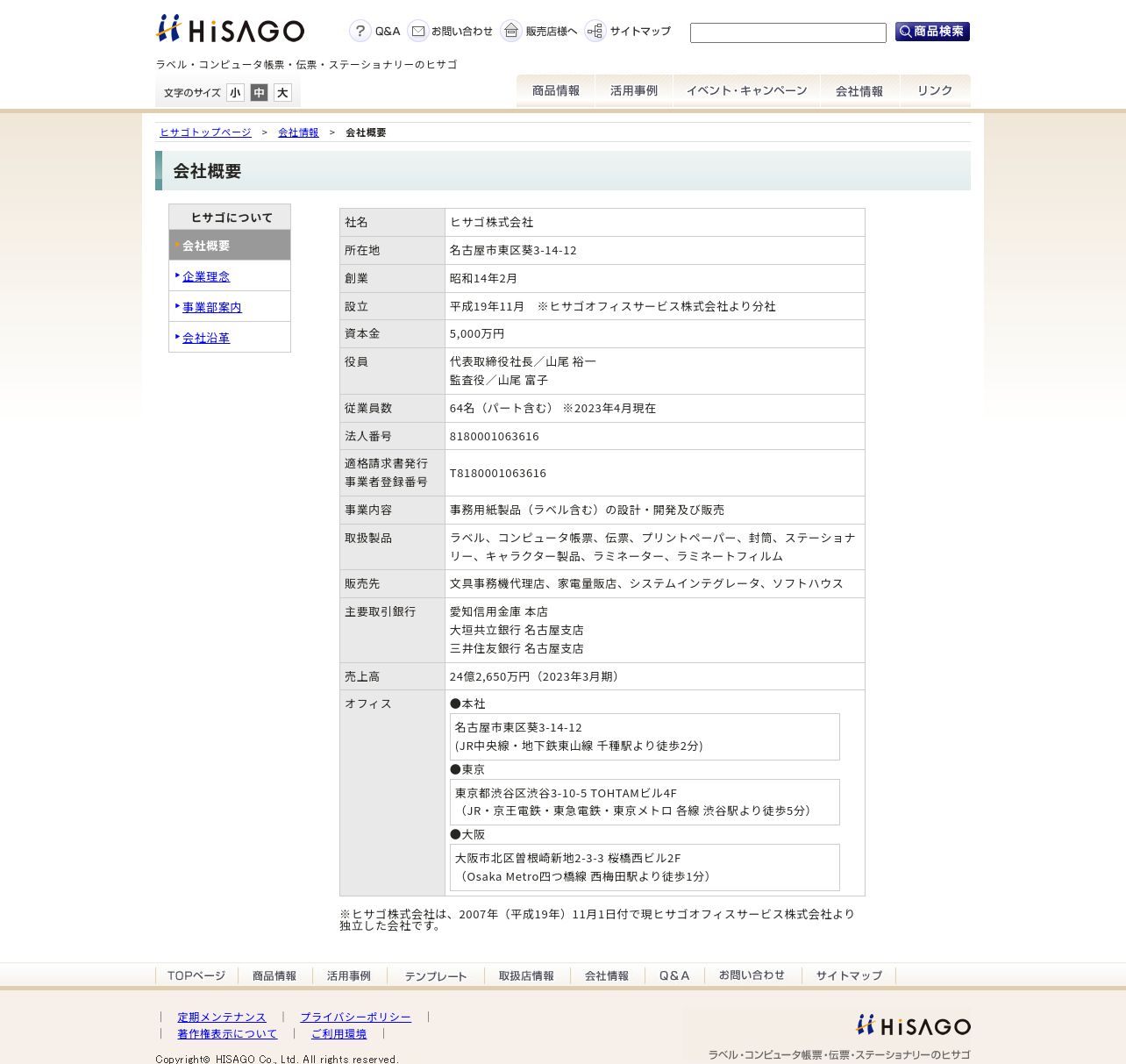Screen dimensions: 1126x1064
Task: Click the 資本金 value 5,000万円
Action: coord(477,334)
